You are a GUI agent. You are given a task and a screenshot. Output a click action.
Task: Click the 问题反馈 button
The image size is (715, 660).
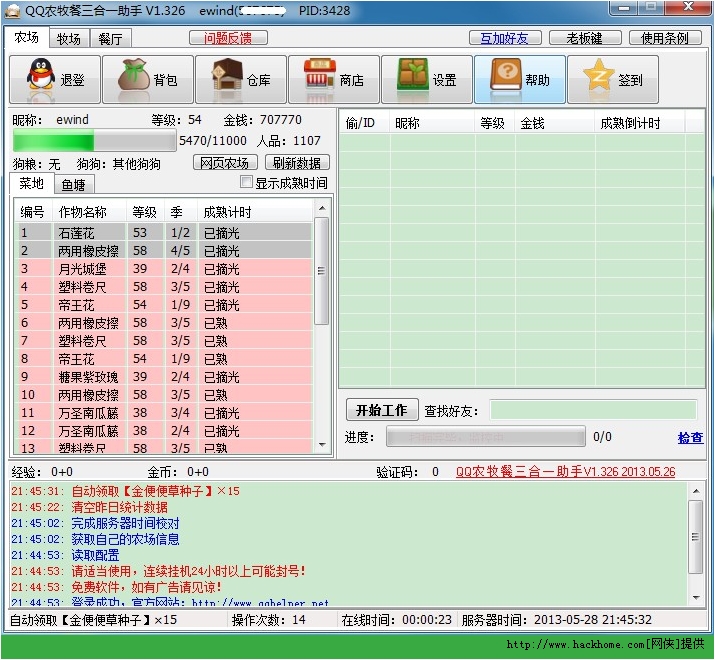click(228, 38)
